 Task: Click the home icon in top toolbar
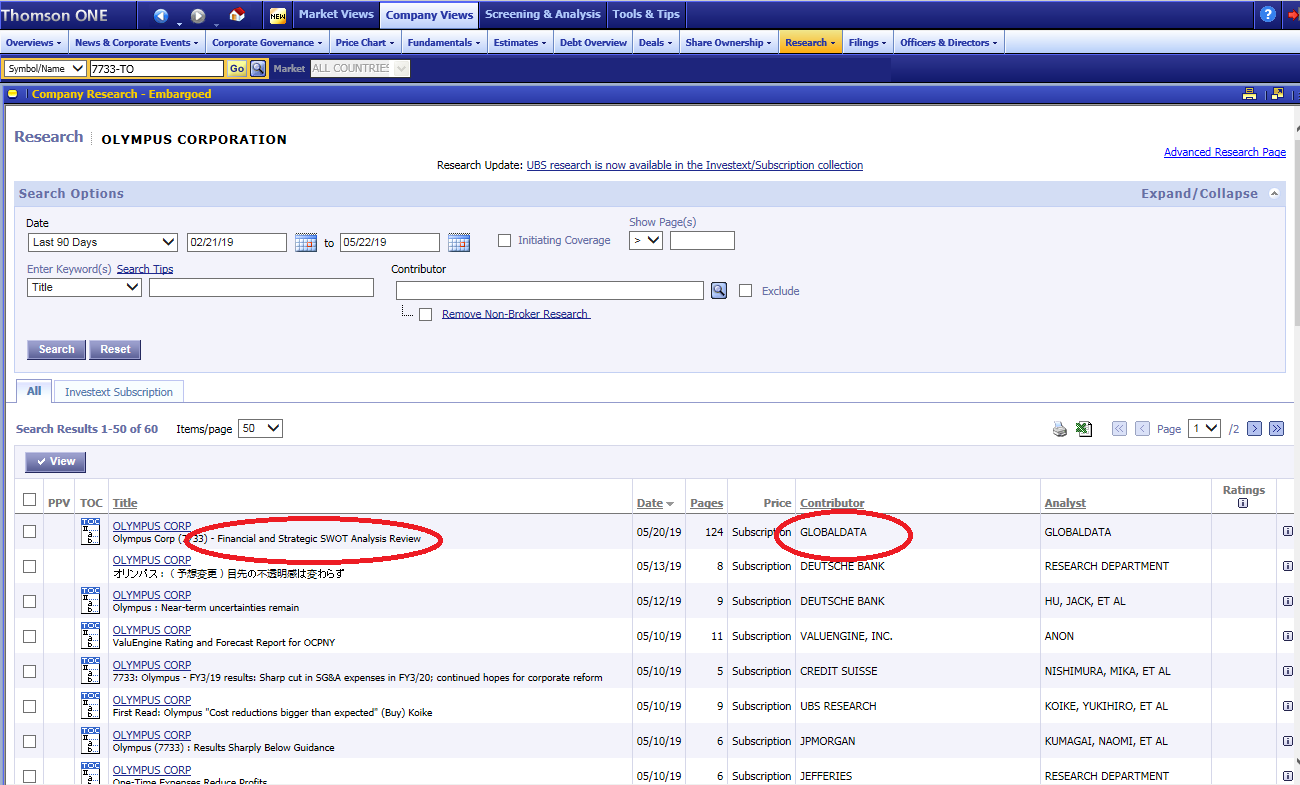[x=237, y=15]
